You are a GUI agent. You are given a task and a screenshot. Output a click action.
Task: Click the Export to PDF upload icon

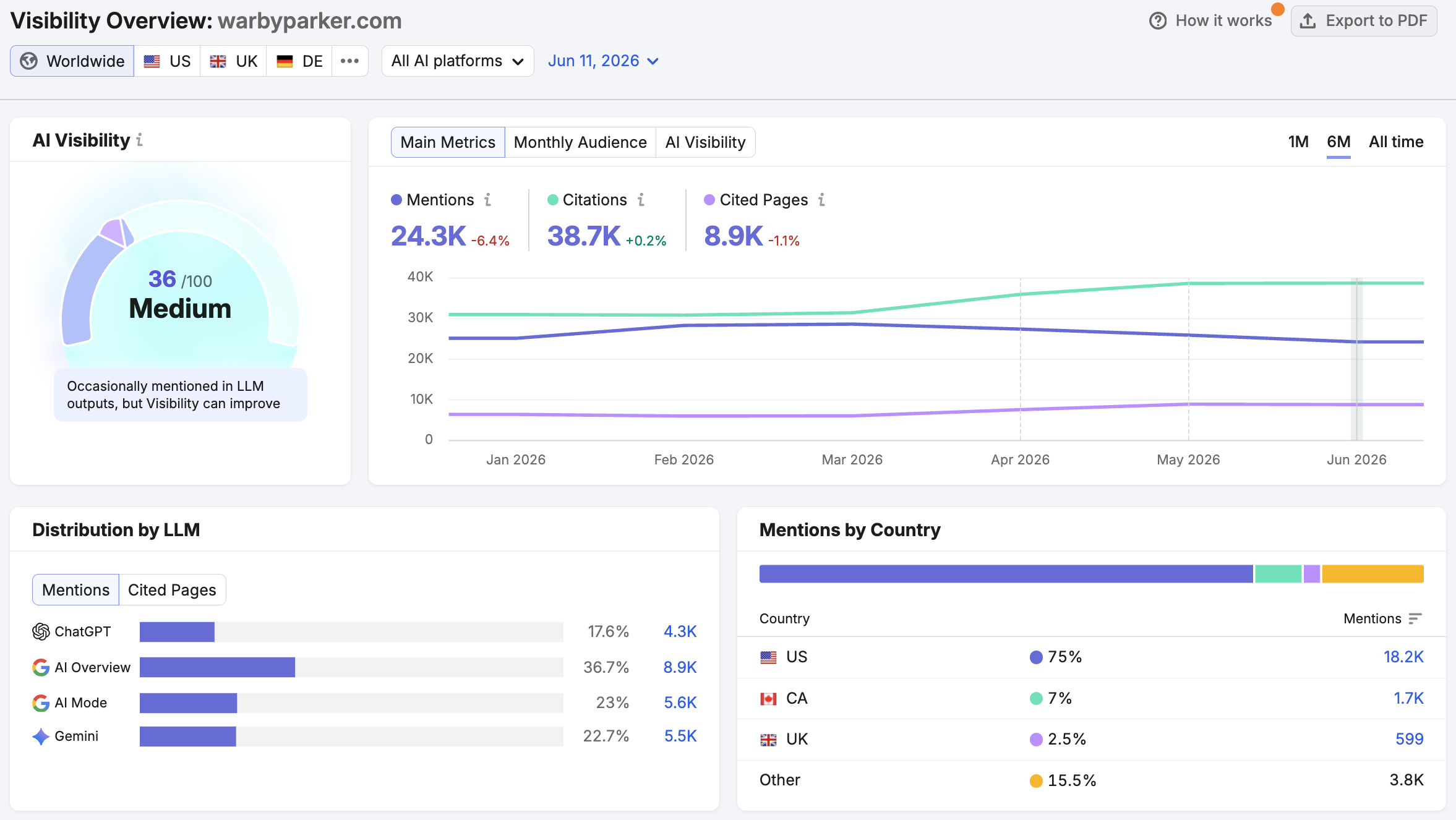tap(1308, 21)
